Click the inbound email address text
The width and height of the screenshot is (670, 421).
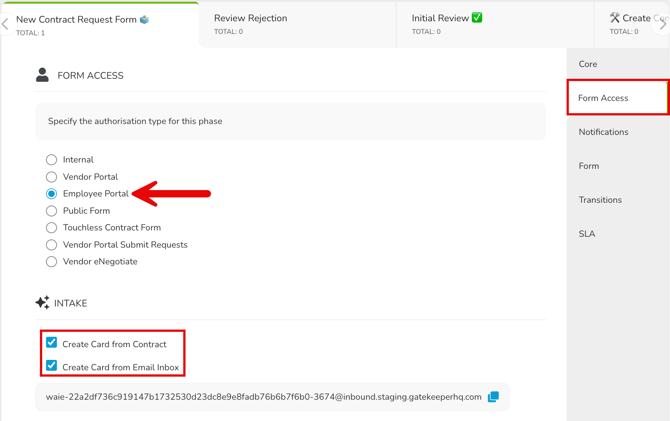tap(264, 397)
